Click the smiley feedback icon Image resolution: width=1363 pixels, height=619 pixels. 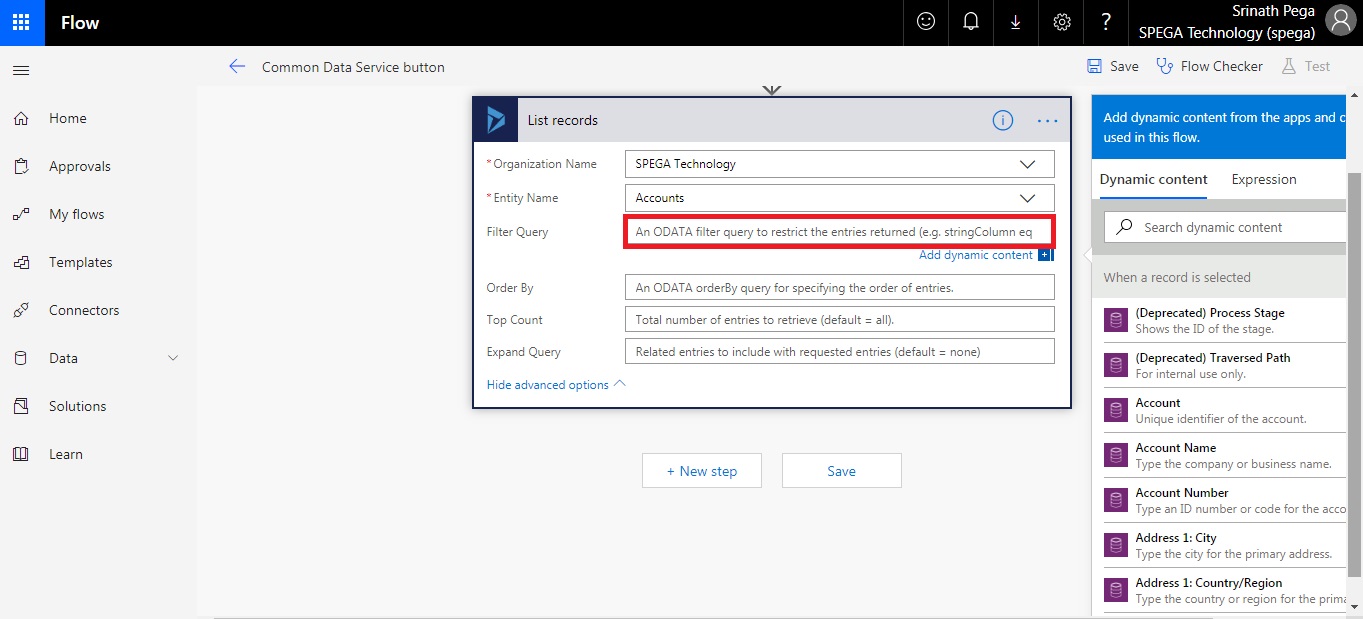pyautogui.click(x=926, y=22)
